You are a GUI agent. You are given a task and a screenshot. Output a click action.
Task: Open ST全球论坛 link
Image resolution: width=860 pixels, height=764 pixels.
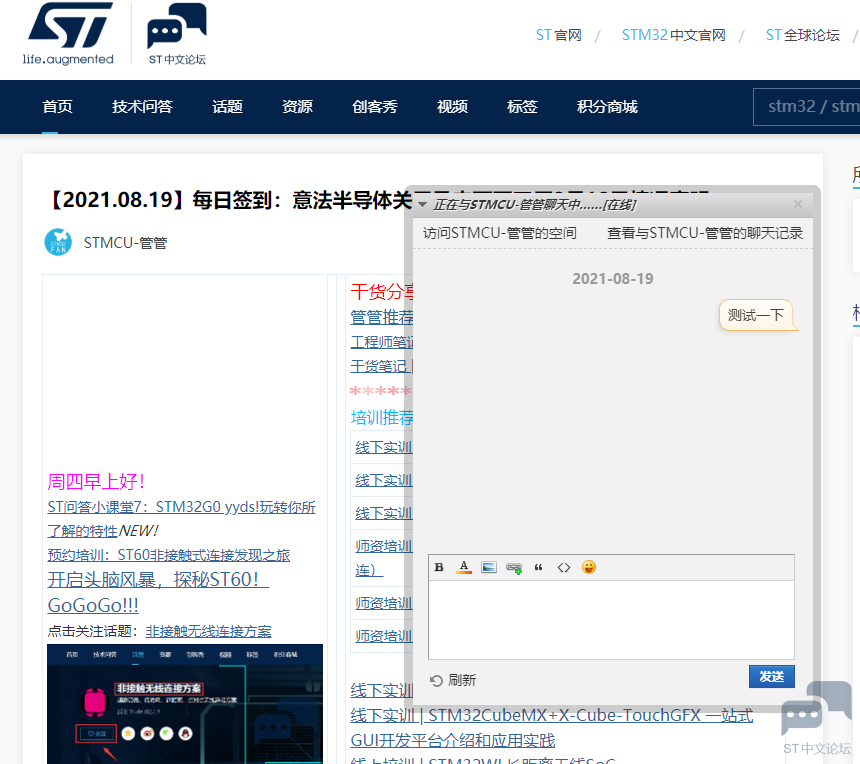pyautogui.click(x=802, y=35)
